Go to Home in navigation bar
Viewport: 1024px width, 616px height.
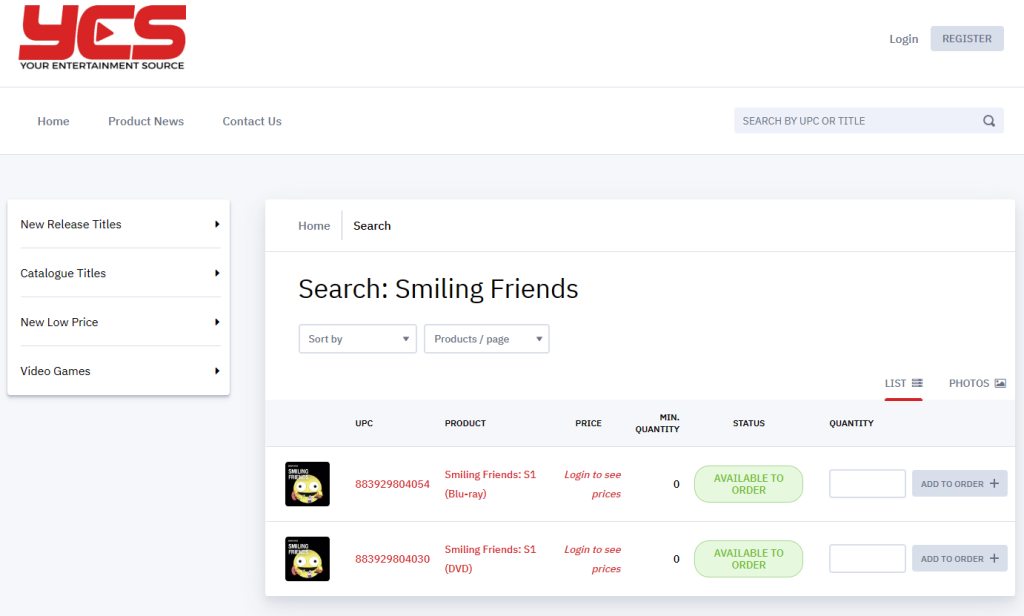(54, 121)
